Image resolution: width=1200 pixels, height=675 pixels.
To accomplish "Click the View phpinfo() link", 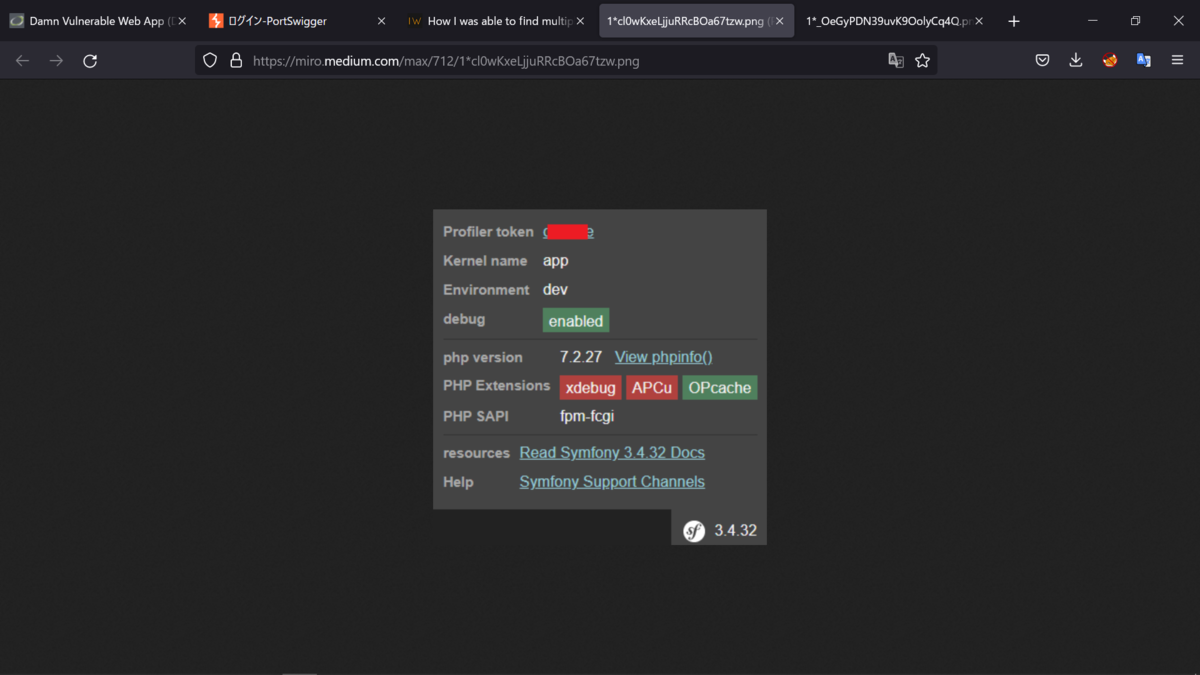I will pos(663,357).
